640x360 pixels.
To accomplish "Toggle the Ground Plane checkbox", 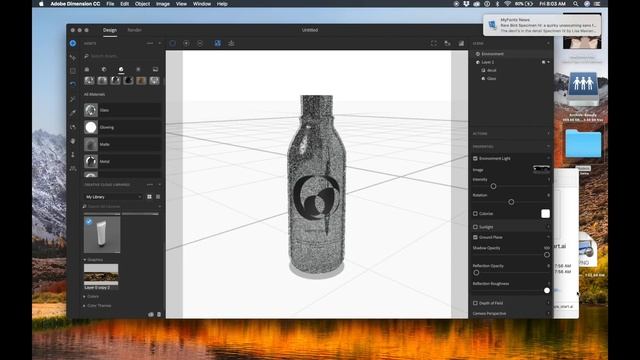I will [475, 237].
